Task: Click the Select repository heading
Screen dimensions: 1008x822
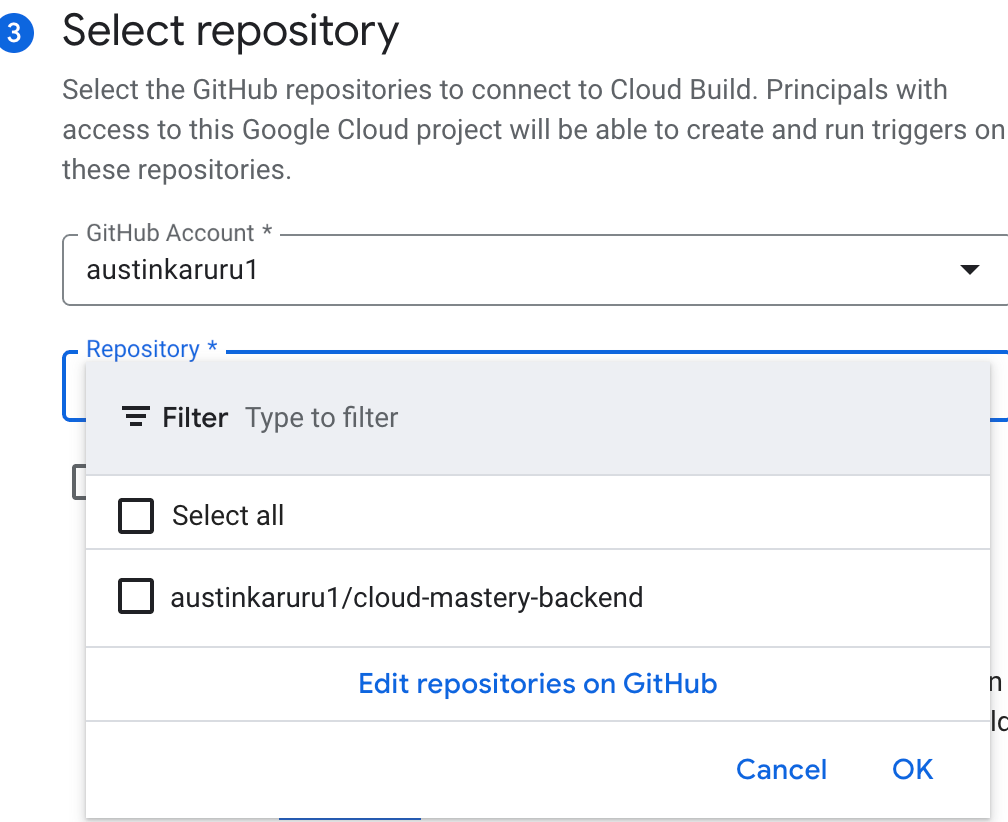Action: [x=229, y=32]
